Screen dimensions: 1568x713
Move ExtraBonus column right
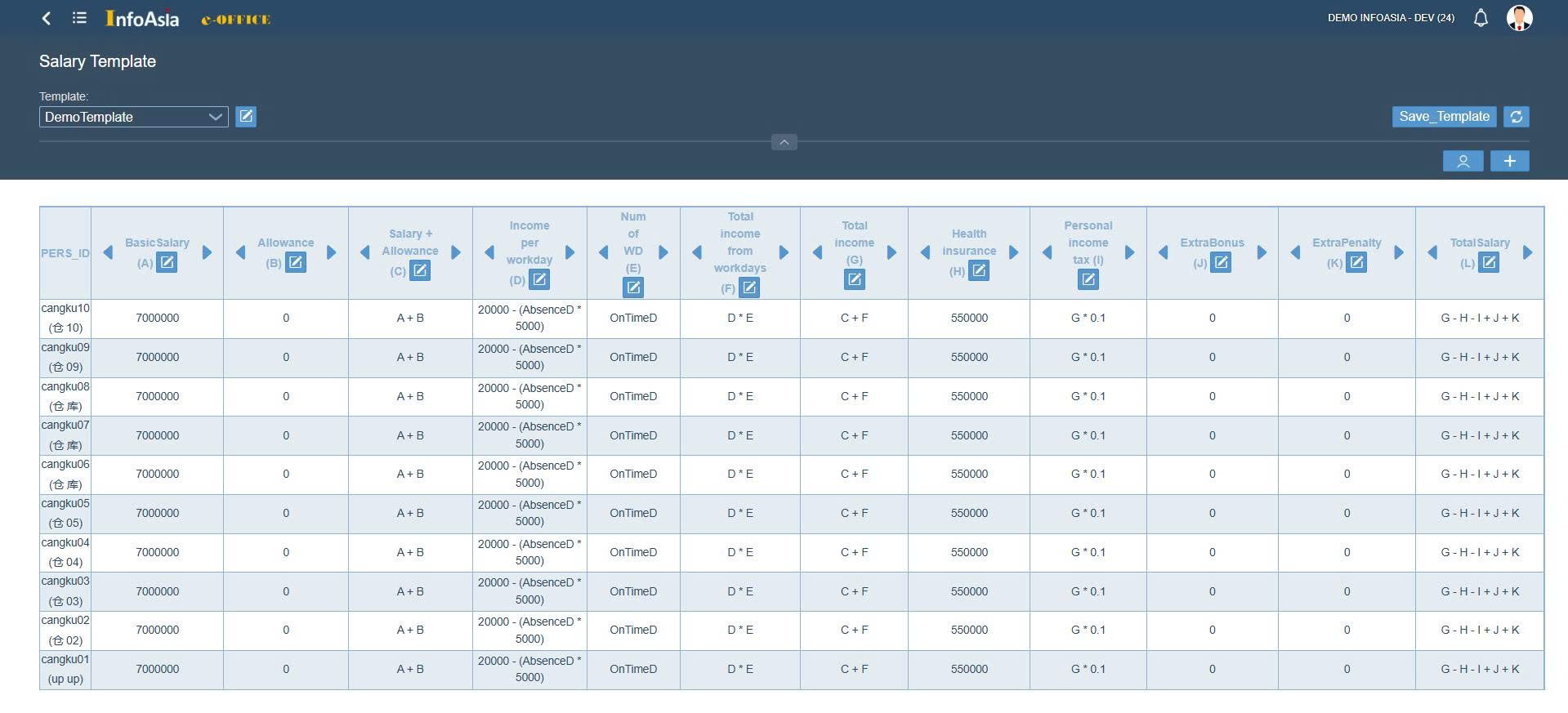click(1262, 252)
